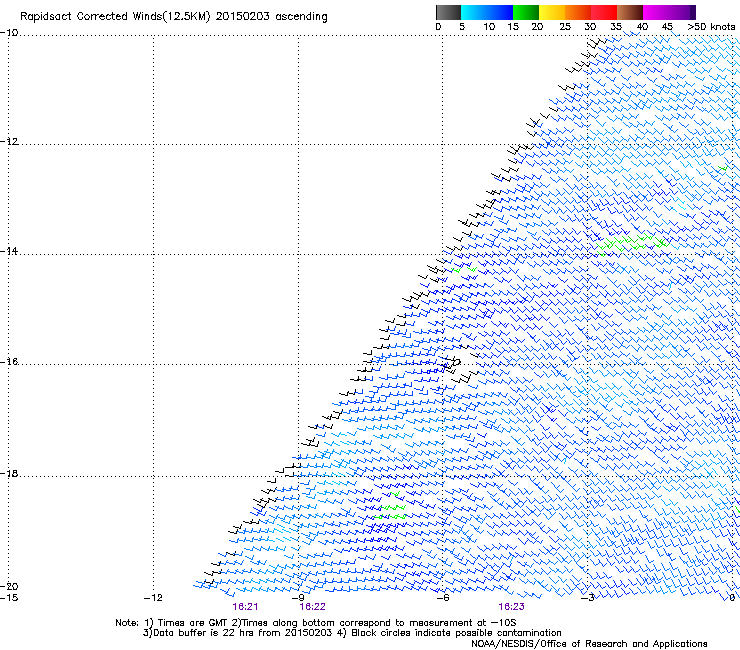Click the green 15–20 knots legend segment
740x650 pixels.
click(x=526, y=12)
